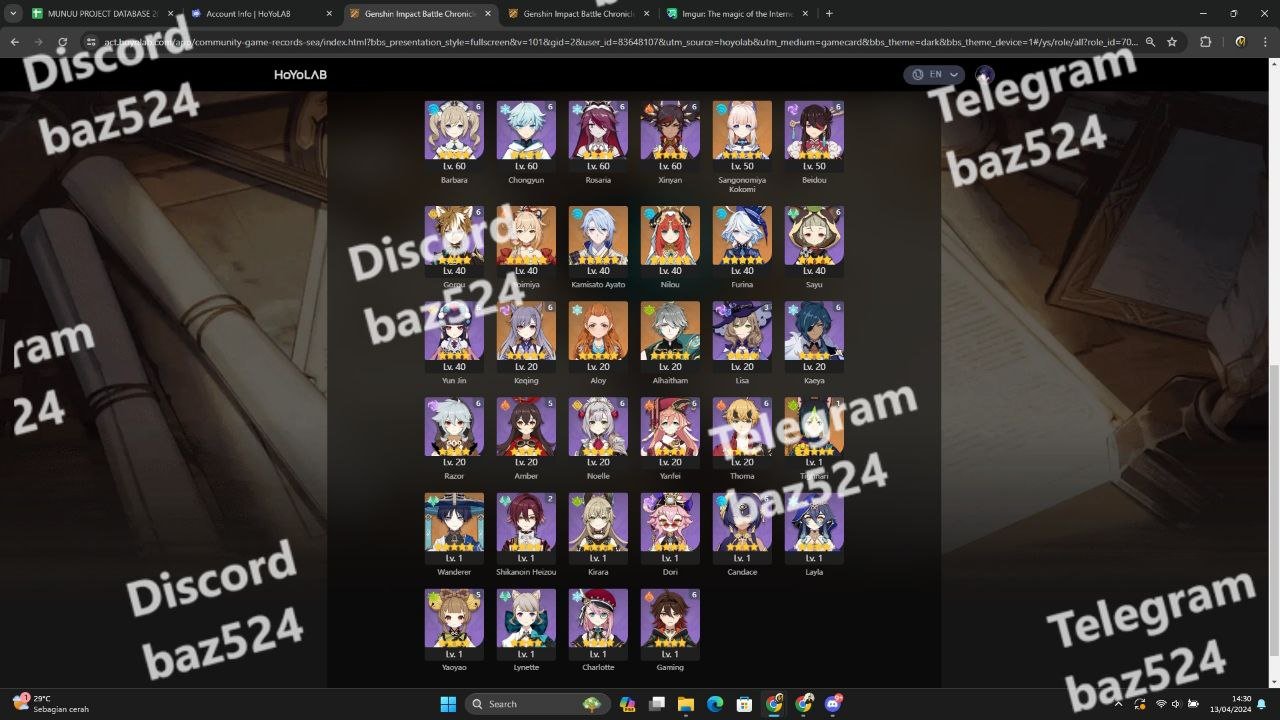The height and width of the screenshot is (720, 1280).
Task: Open a new browser tab
Action: (829, 14)
